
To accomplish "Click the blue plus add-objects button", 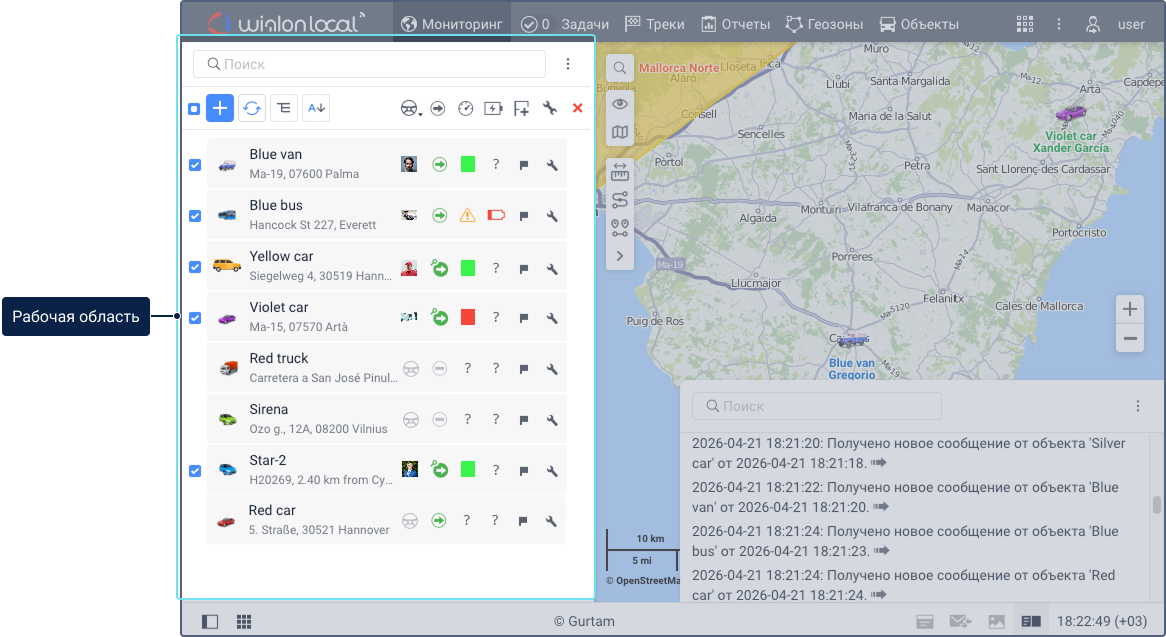I will click(220, 108).
